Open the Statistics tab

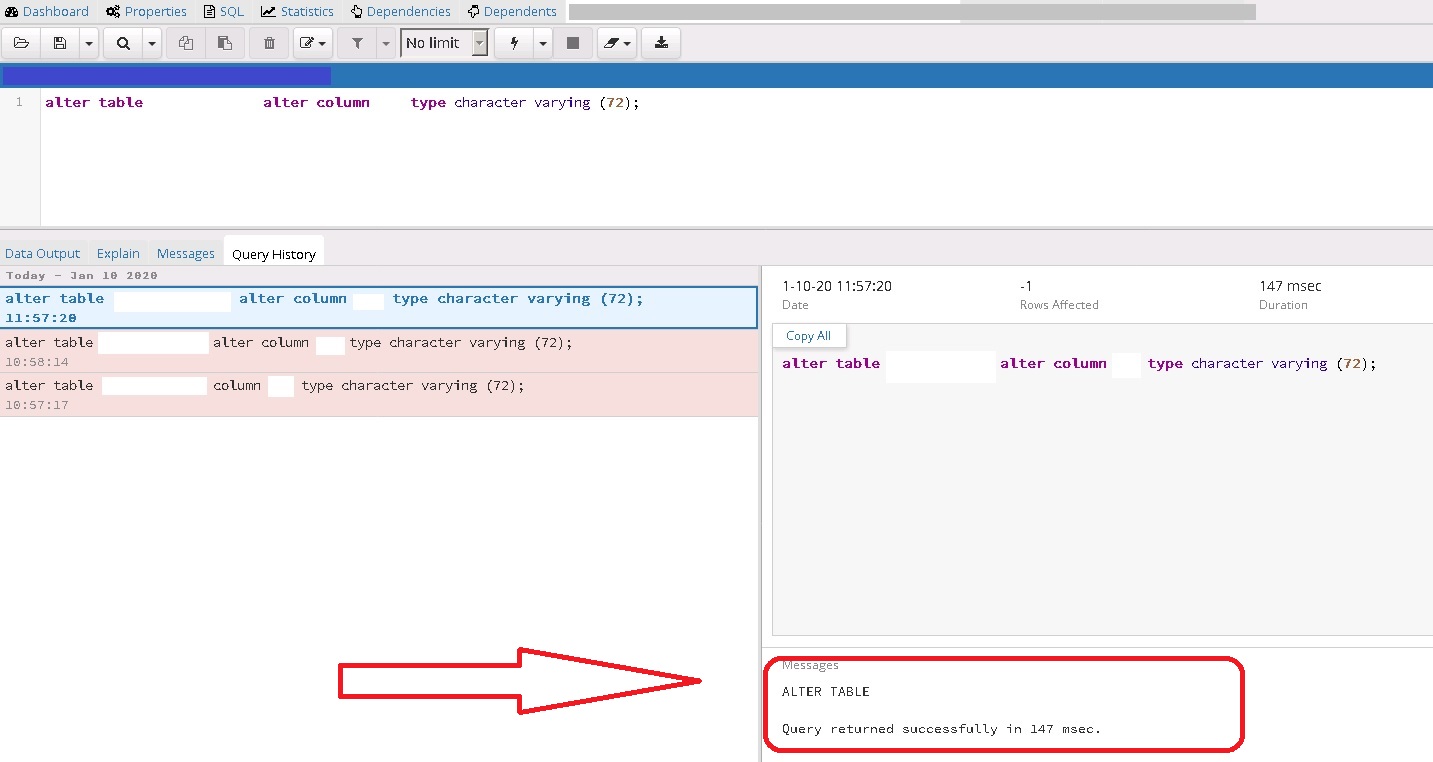tap(297, 11)
